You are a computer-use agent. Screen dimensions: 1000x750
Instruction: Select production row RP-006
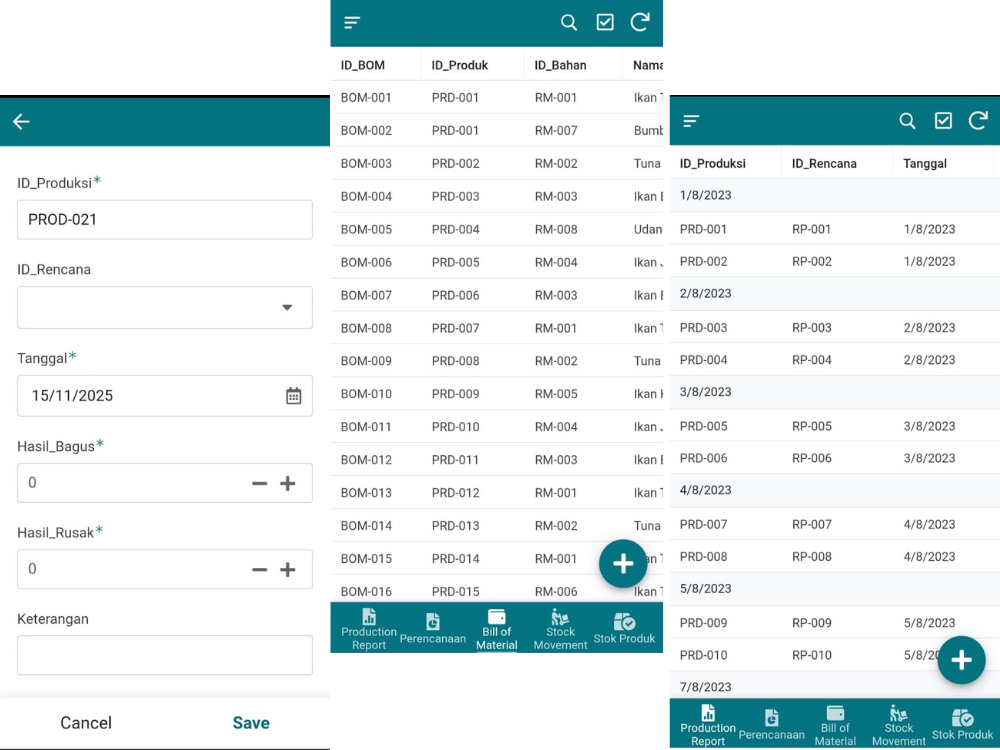[x=835, y=457]
